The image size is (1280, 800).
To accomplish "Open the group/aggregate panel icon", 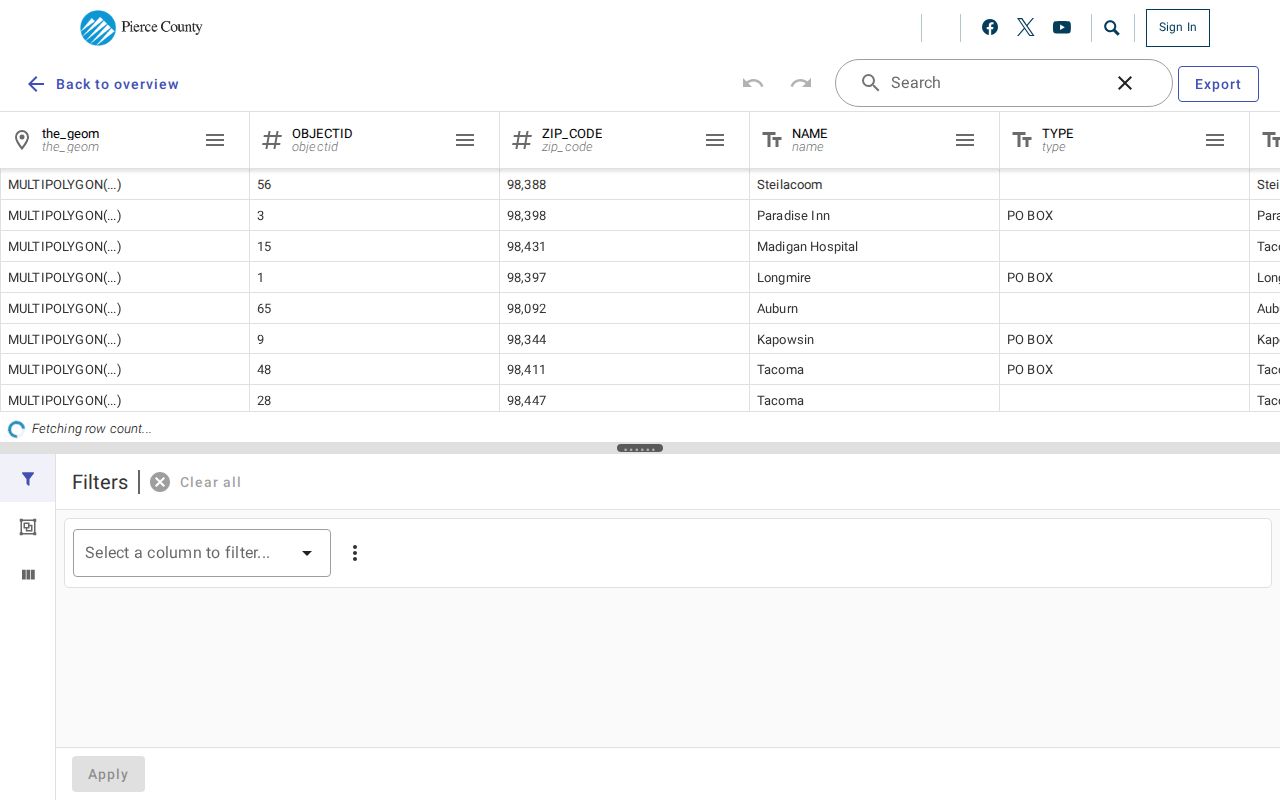I will point(28,527).
